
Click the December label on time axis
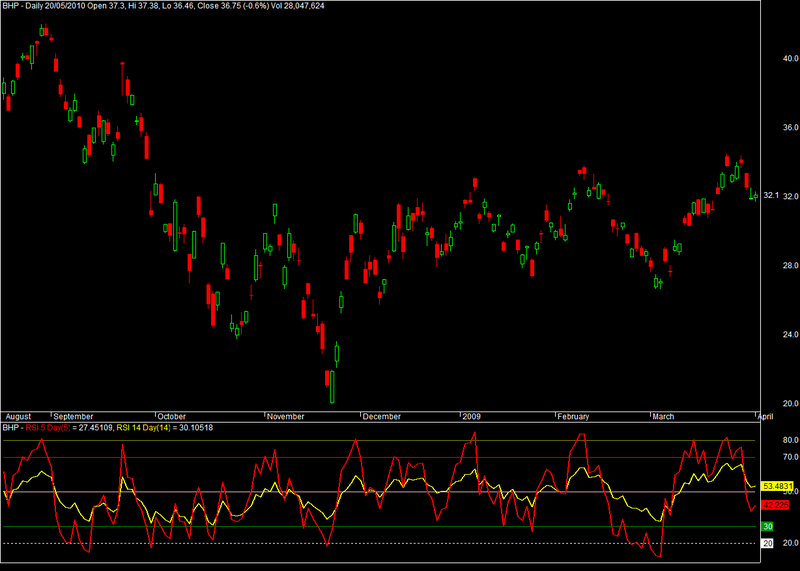(382, 416)
